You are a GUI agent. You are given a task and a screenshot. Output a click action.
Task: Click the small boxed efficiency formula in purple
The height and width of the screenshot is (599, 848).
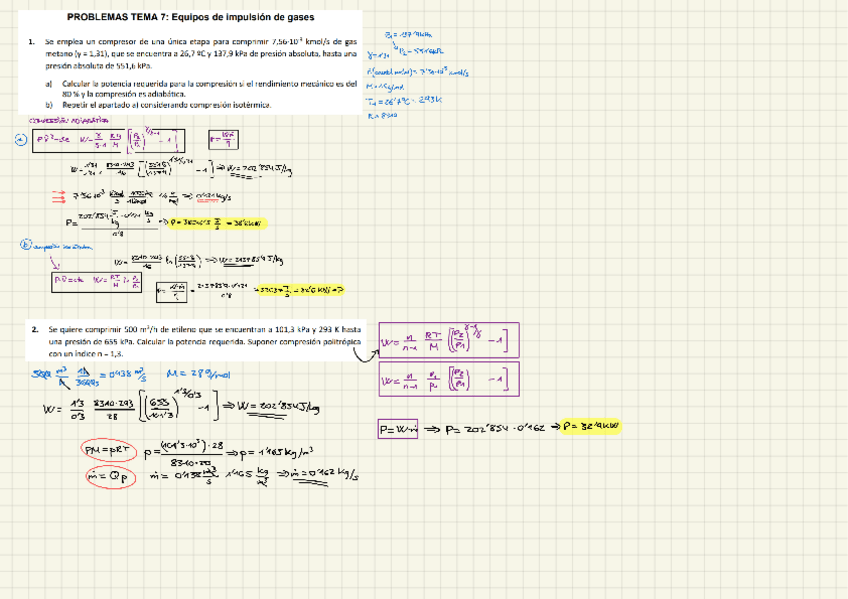[x=225, y=139]
